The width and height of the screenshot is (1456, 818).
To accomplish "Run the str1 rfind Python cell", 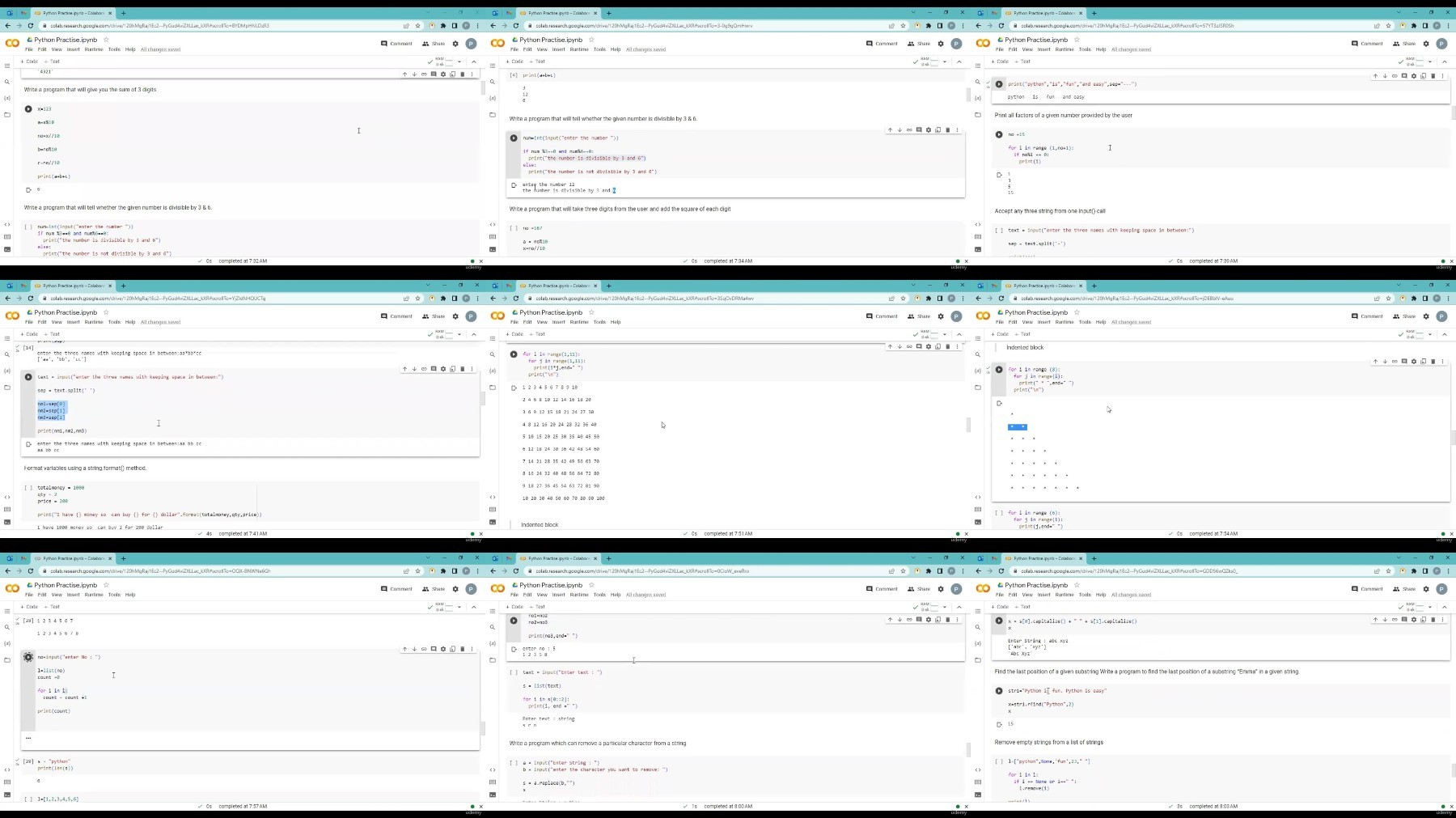I will (x=999, y=691).
